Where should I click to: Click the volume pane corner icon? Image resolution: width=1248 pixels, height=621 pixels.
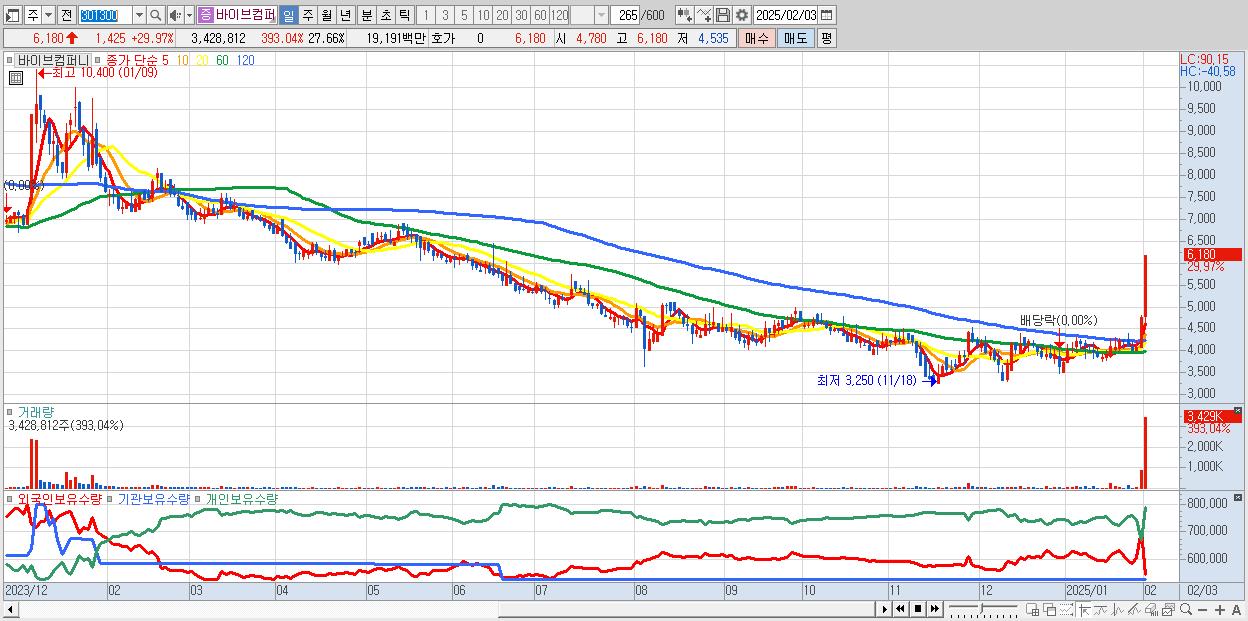[1238, 409]
